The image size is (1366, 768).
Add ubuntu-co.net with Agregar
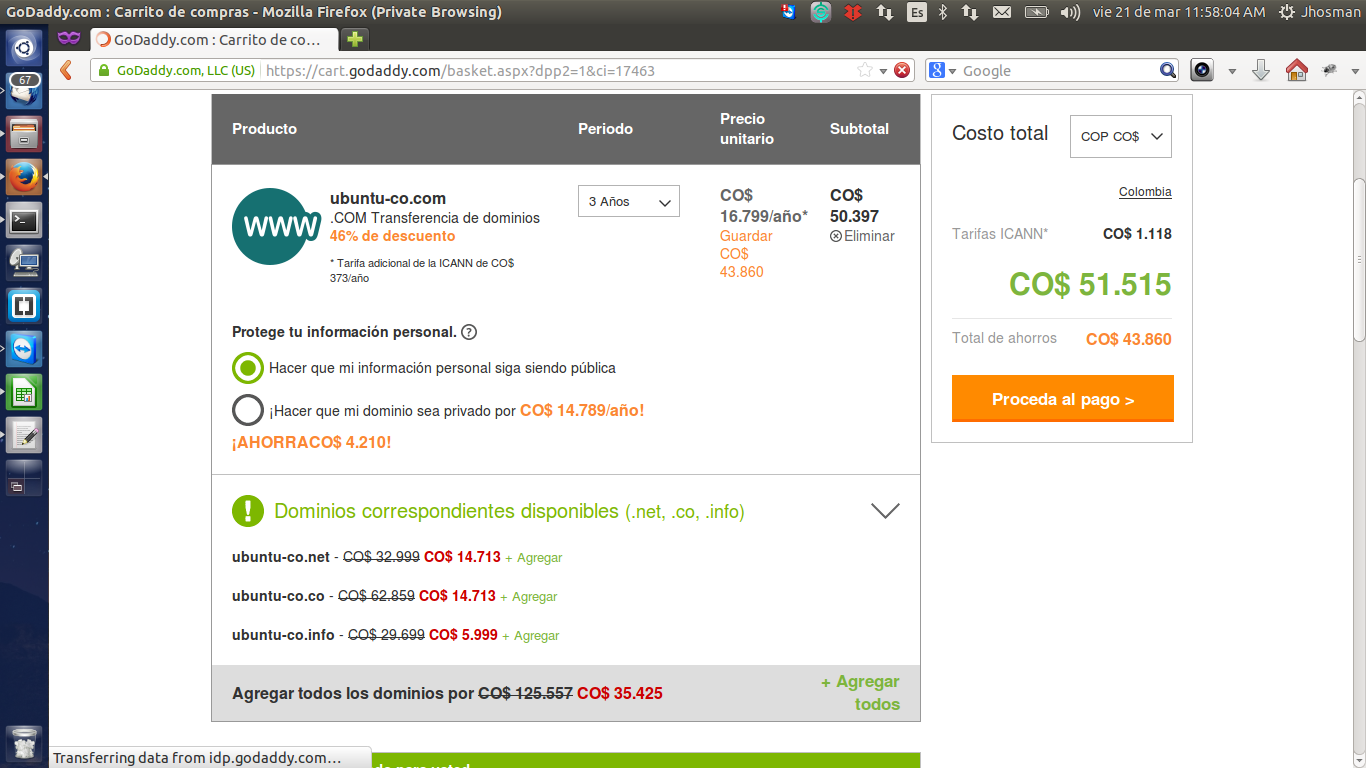click(x=534, y=558)
